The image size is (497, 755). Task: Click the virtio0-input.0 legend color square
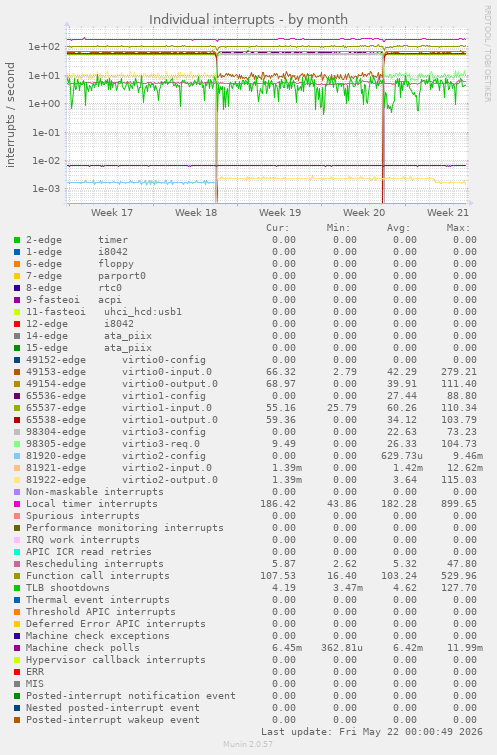(17, 372)
